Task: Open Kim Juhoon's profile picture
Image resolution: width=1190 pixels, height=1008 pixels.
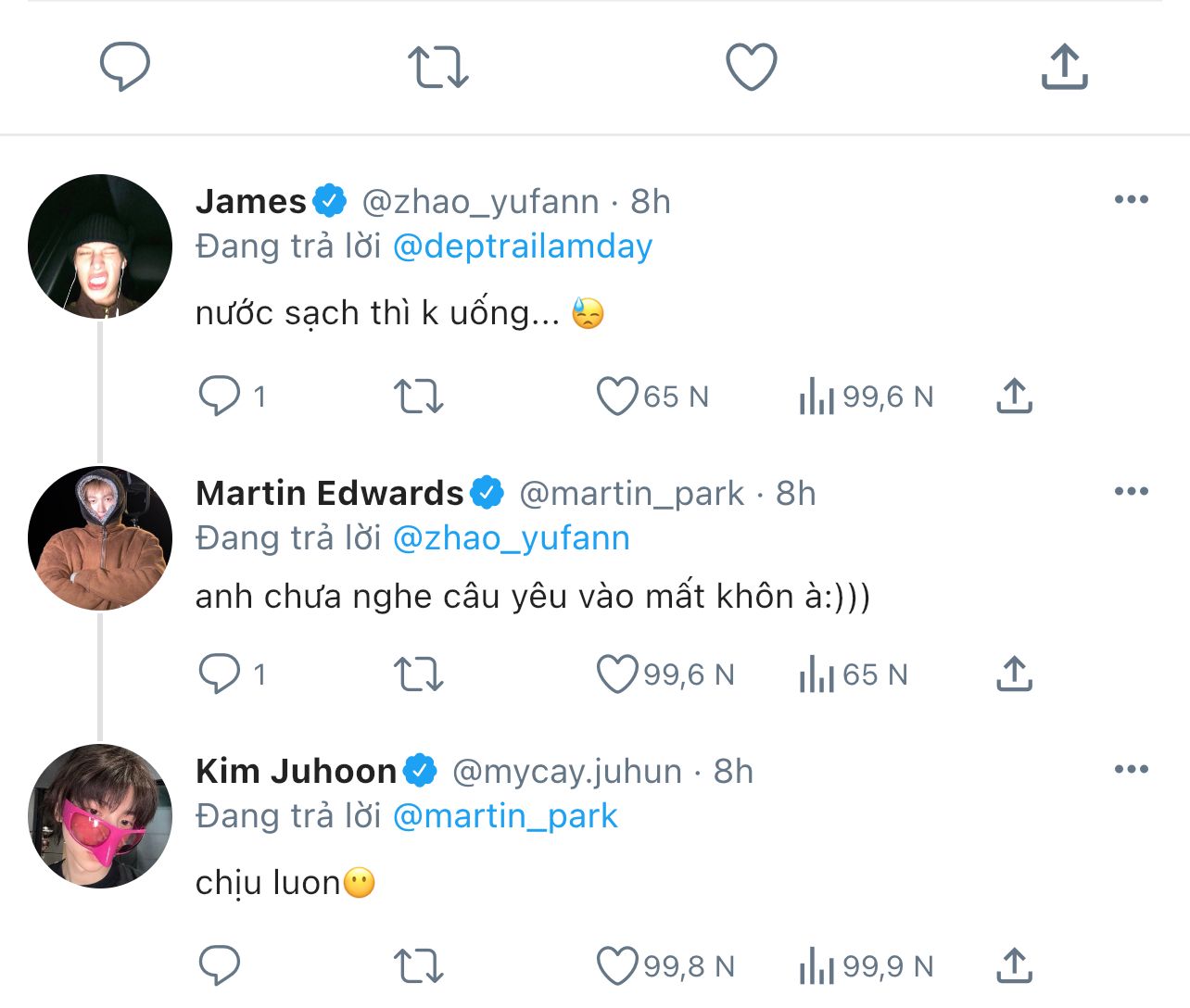Action: 100,816
